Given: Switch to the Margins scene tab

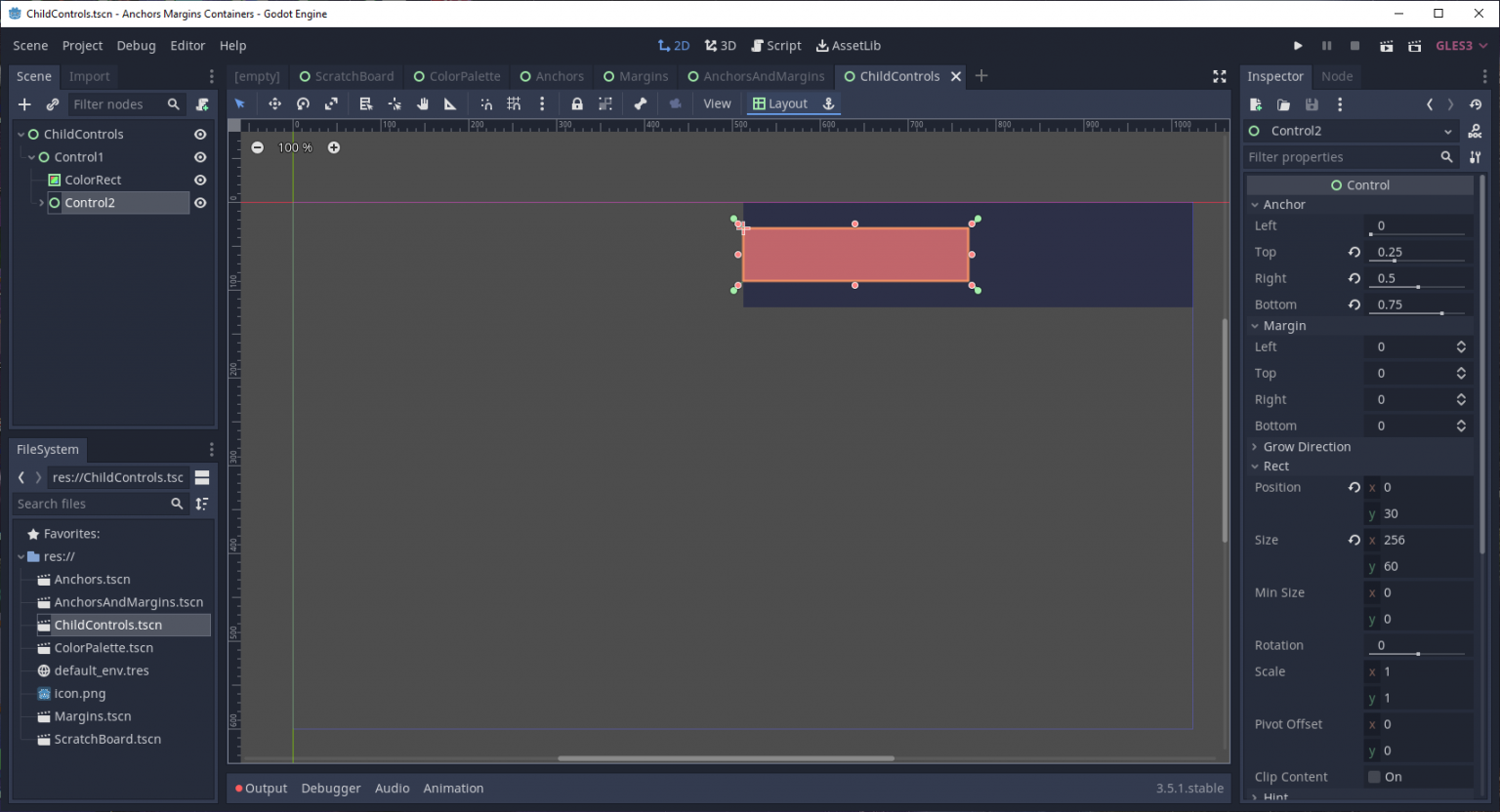Looking at the screenshot, I should point(636,76).
